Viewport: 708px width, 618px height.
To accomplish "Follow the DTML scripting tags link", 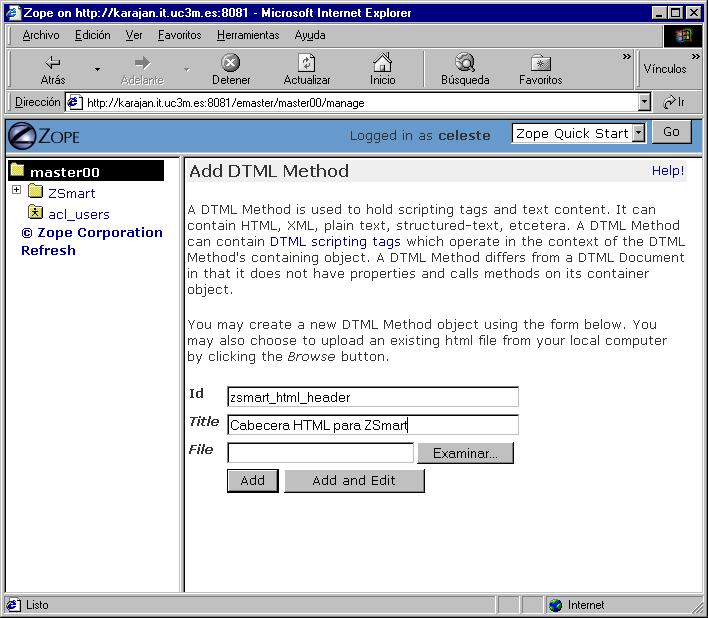I will click(x=335, y=242).
